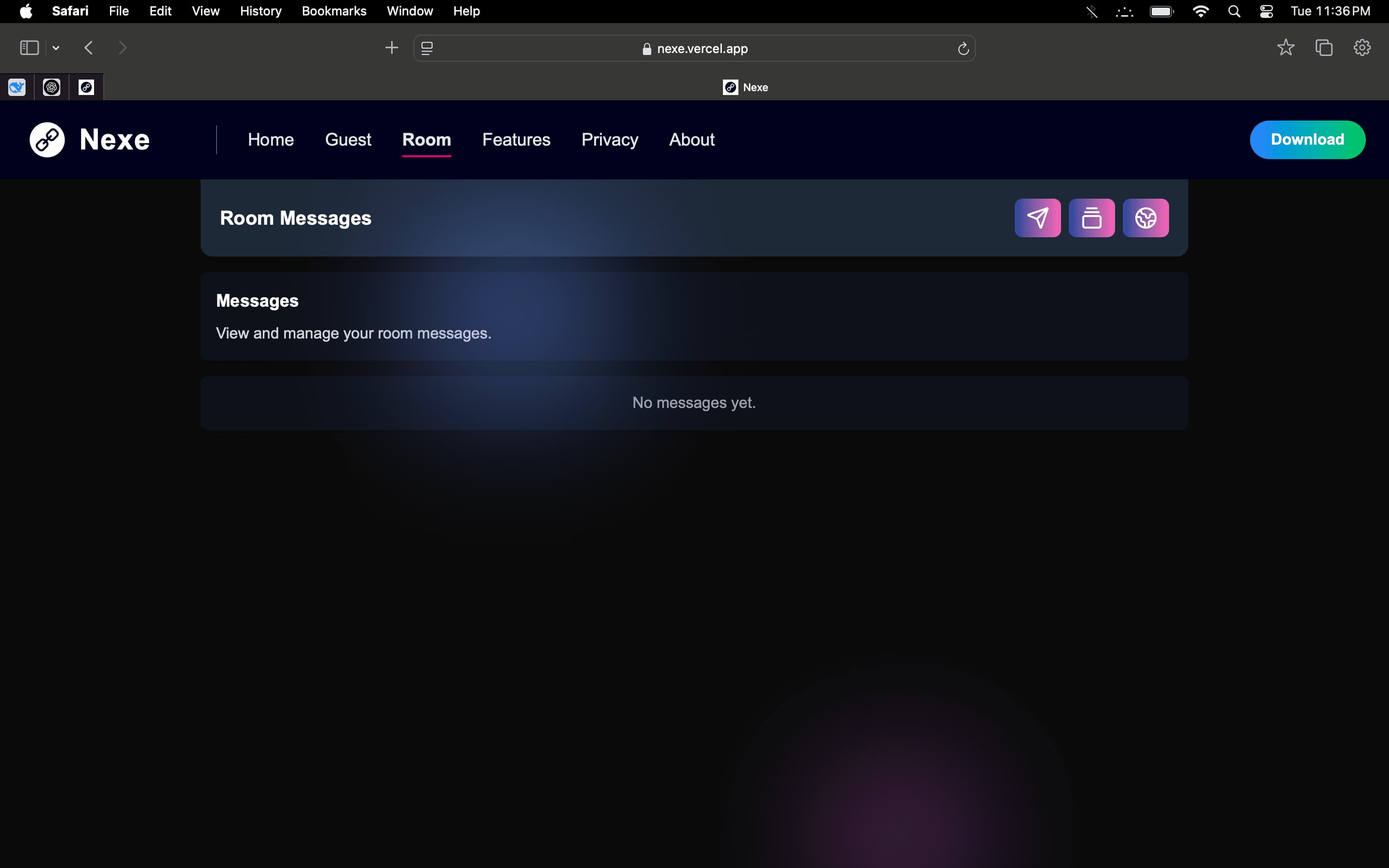Expand the sidebar tab group dropdown arrow
Viewport: 1389px width, 868px height.
(55, 48)
